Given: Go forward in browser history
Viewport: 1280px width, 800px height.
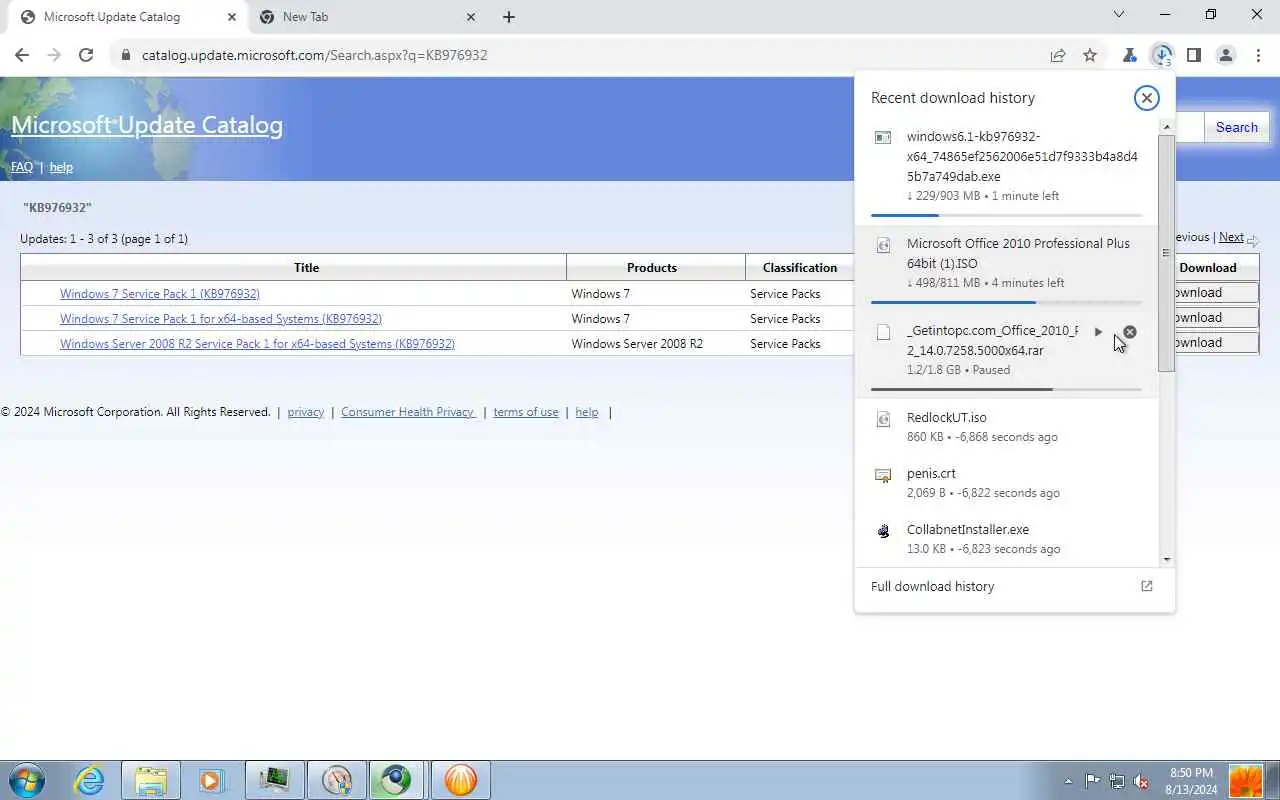Looking at the screenshot, I should tap(54, 55).
